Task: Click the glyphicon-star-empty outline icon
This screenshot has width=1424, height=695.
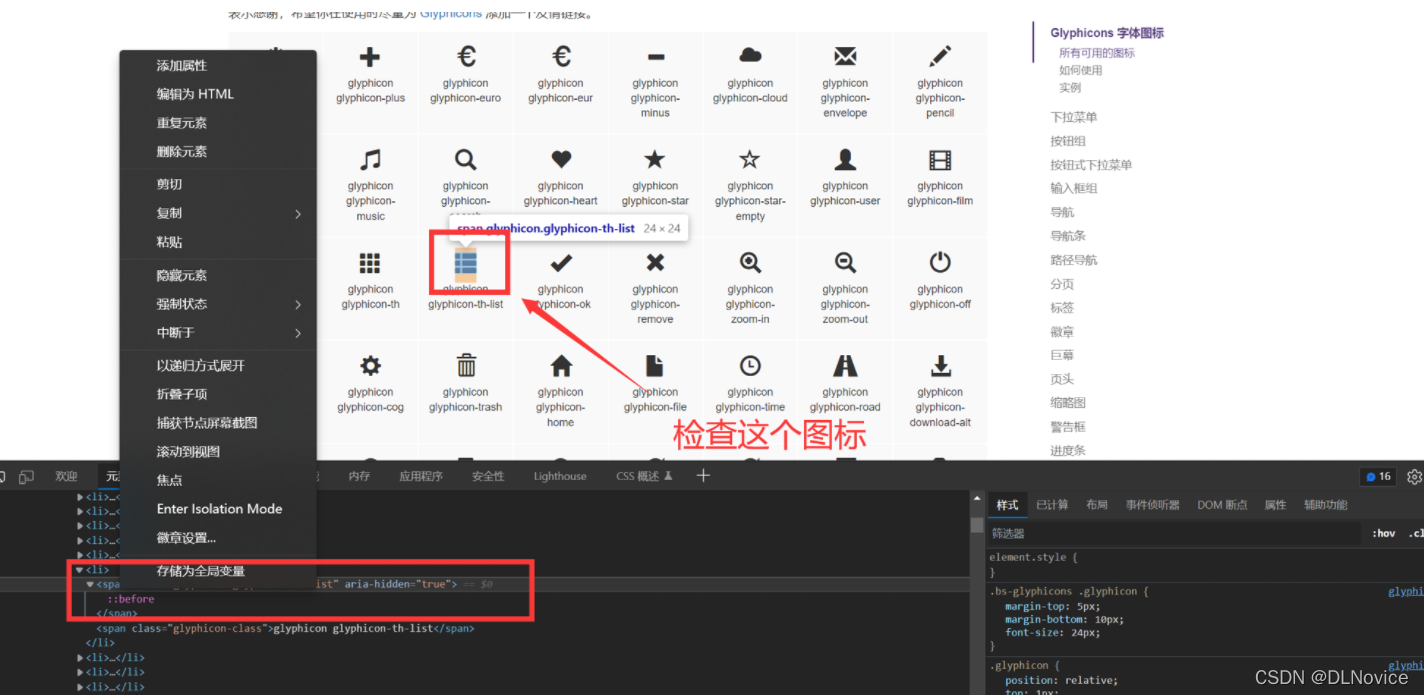Action: pyautogui.click(x=750, y=159)
